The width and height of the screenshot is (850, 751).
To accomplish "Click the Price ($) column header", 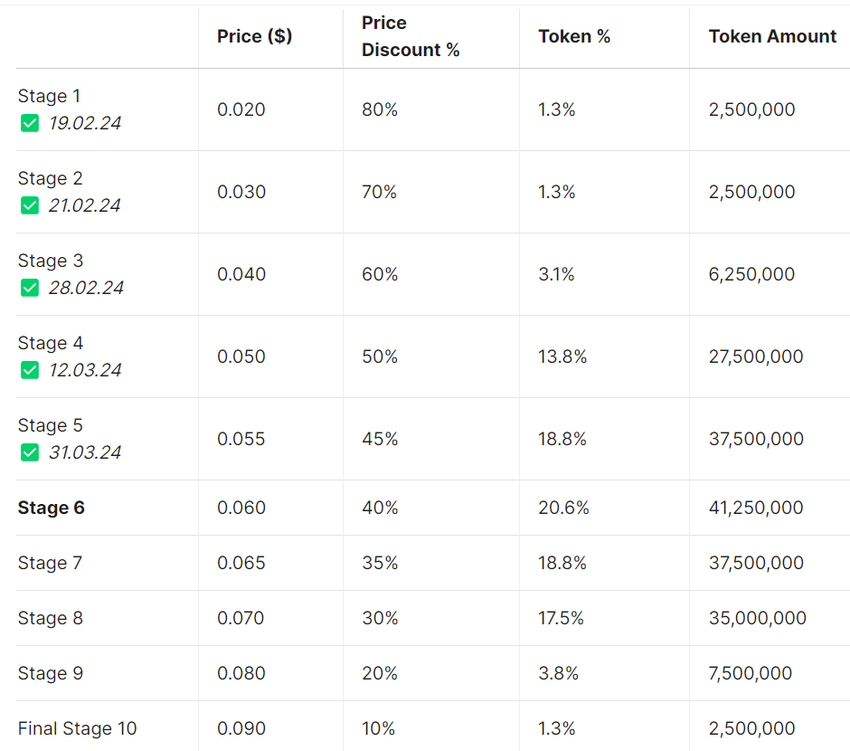I will pos(254,36).
